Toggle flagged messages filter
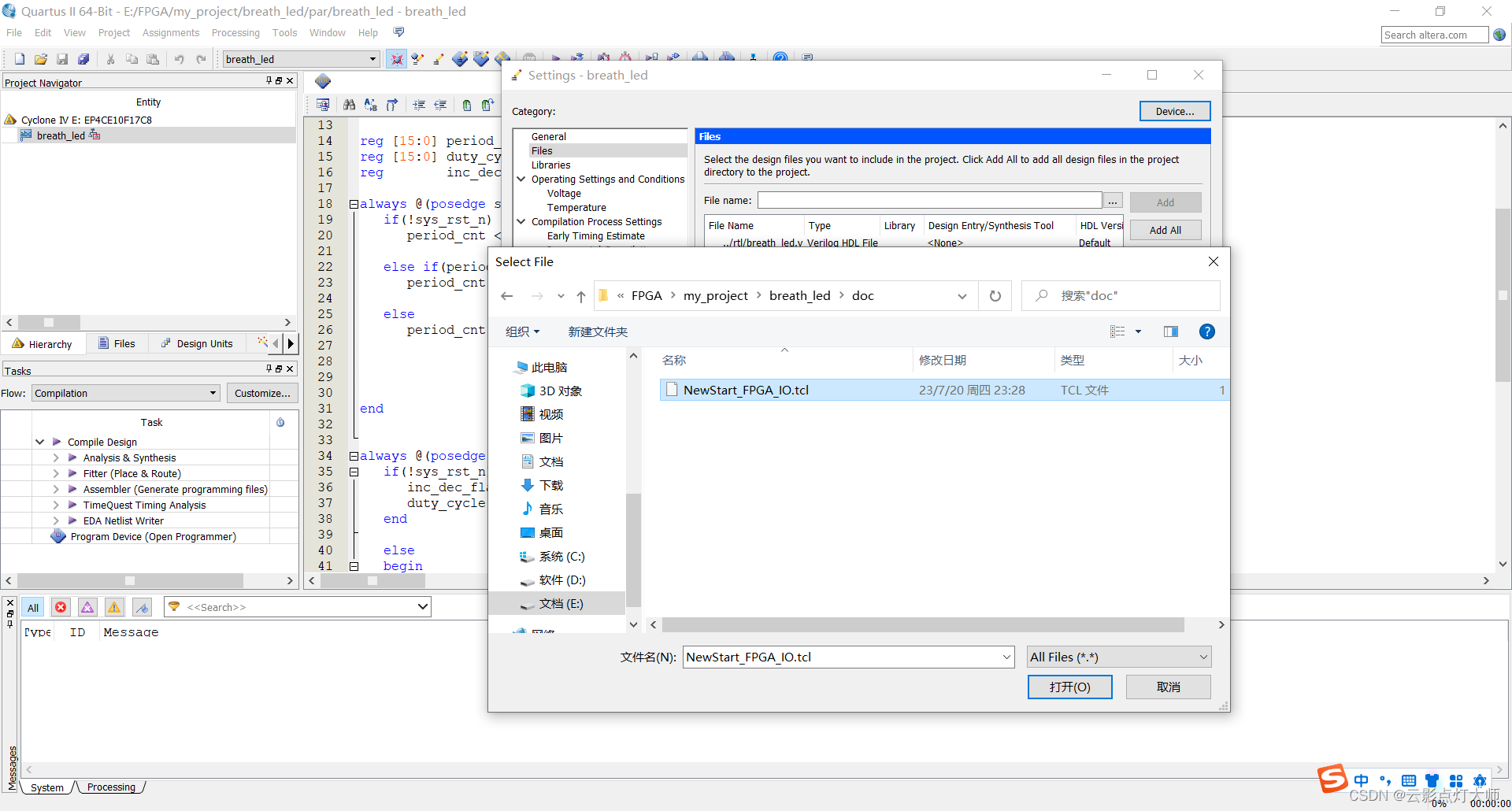The height and width of the screenshot is (811, 1512). tap(142, 607)
